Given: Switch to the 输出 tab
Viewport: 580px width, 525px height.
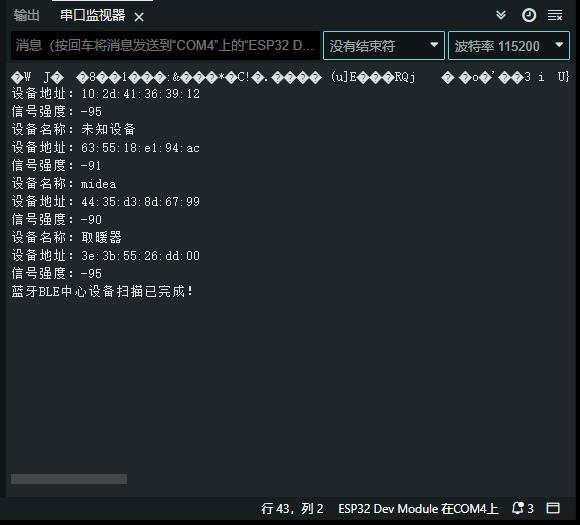Looking at the screenshot, I should coord(27,16).
